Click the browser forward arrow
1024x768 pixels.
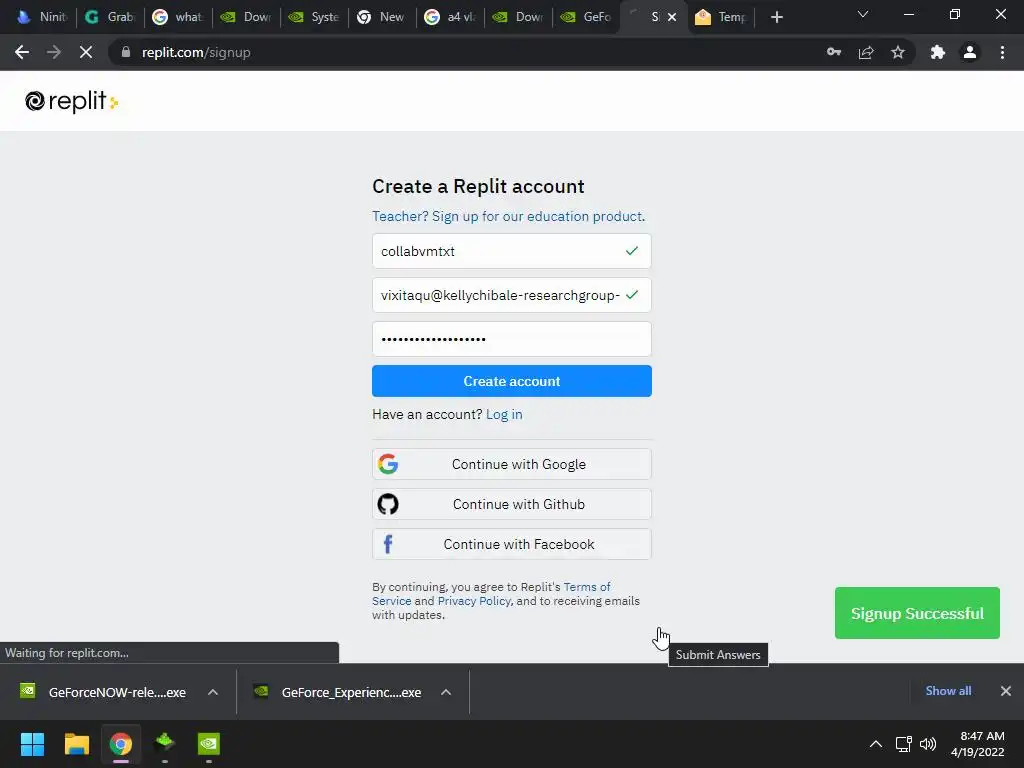[x=54, y=52]
